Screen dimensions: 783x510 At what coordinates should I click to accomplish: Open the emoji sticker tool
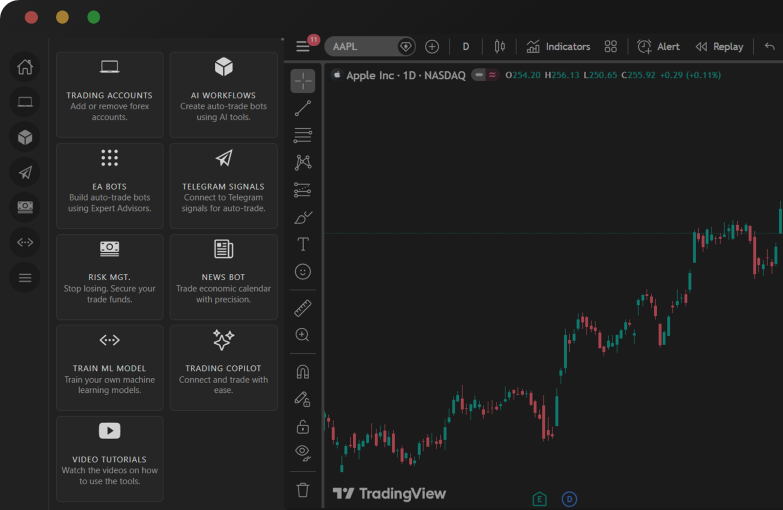303,271
